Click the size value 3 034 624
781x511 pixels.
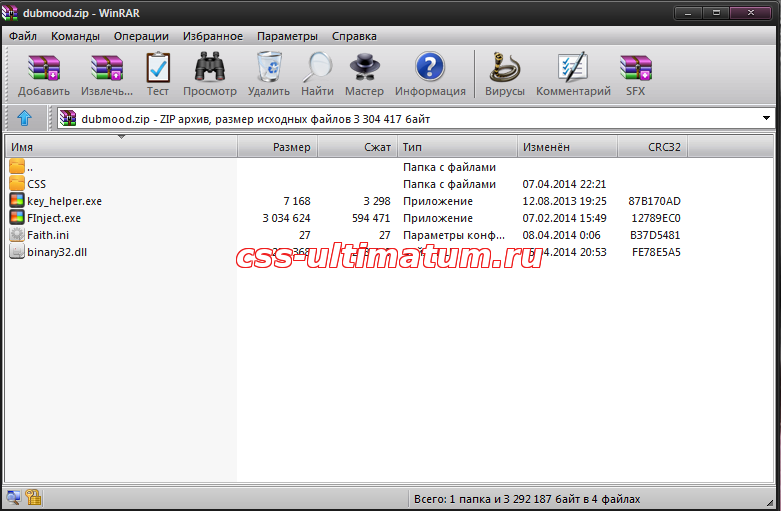pos(286,218)
